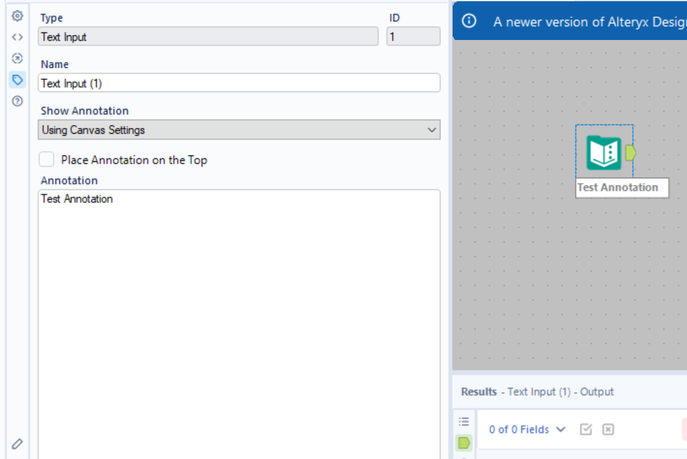Viewport: 687px width, 459px height.
Task: Expand the 0 of 0 Fields dropdown
Action: click(x=527, y=429)
